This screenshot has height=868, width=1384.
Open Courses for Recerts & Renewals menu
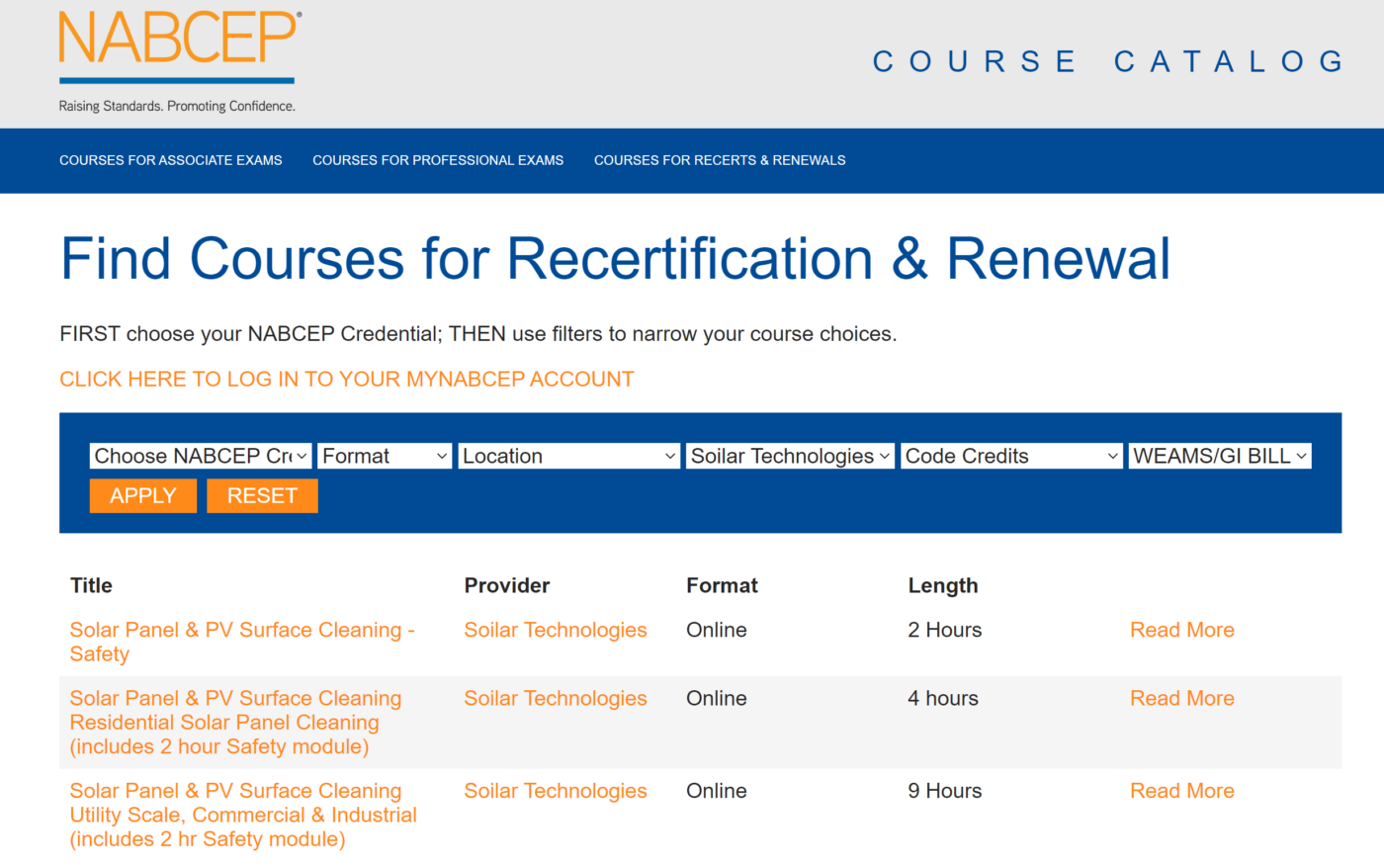(720, 160)
